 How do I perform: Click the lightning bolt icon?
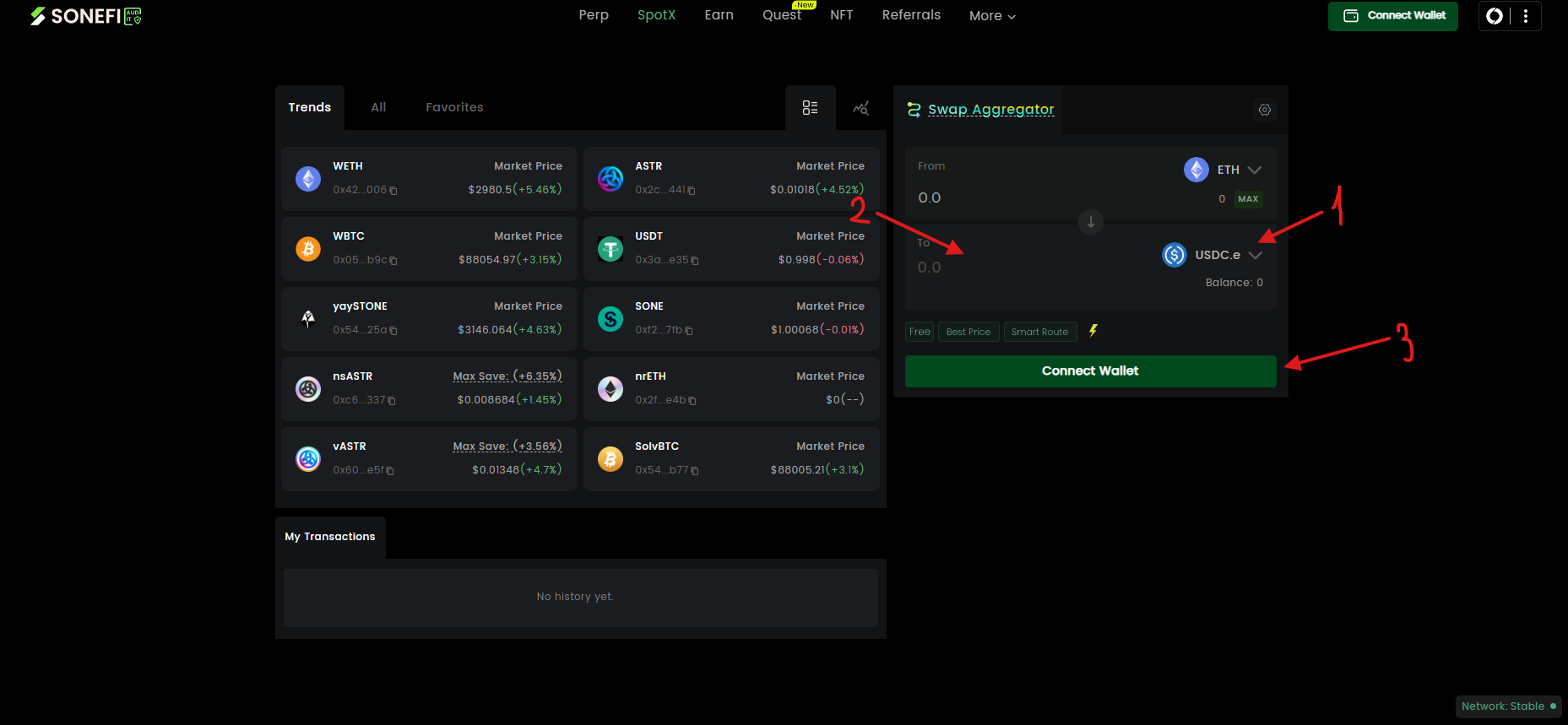coord(1093,331)
